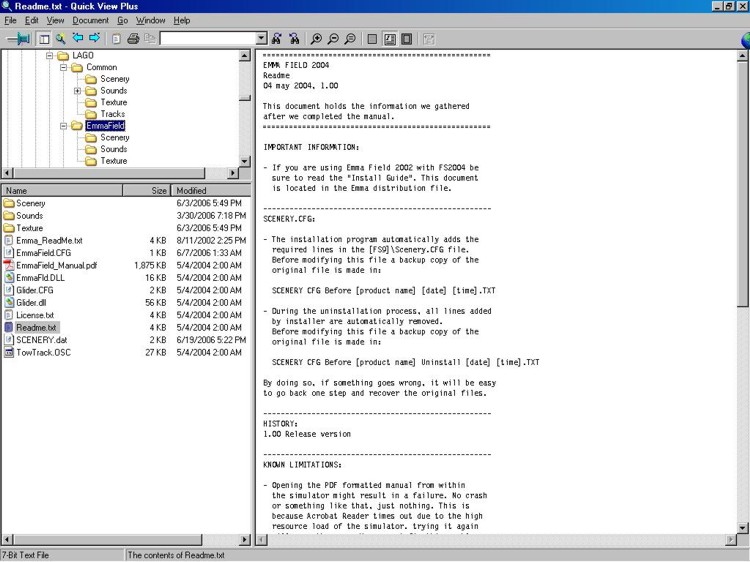Collapse the Common folder node
This screenshot has width=750, height=562.
click(x=63, y=67)
